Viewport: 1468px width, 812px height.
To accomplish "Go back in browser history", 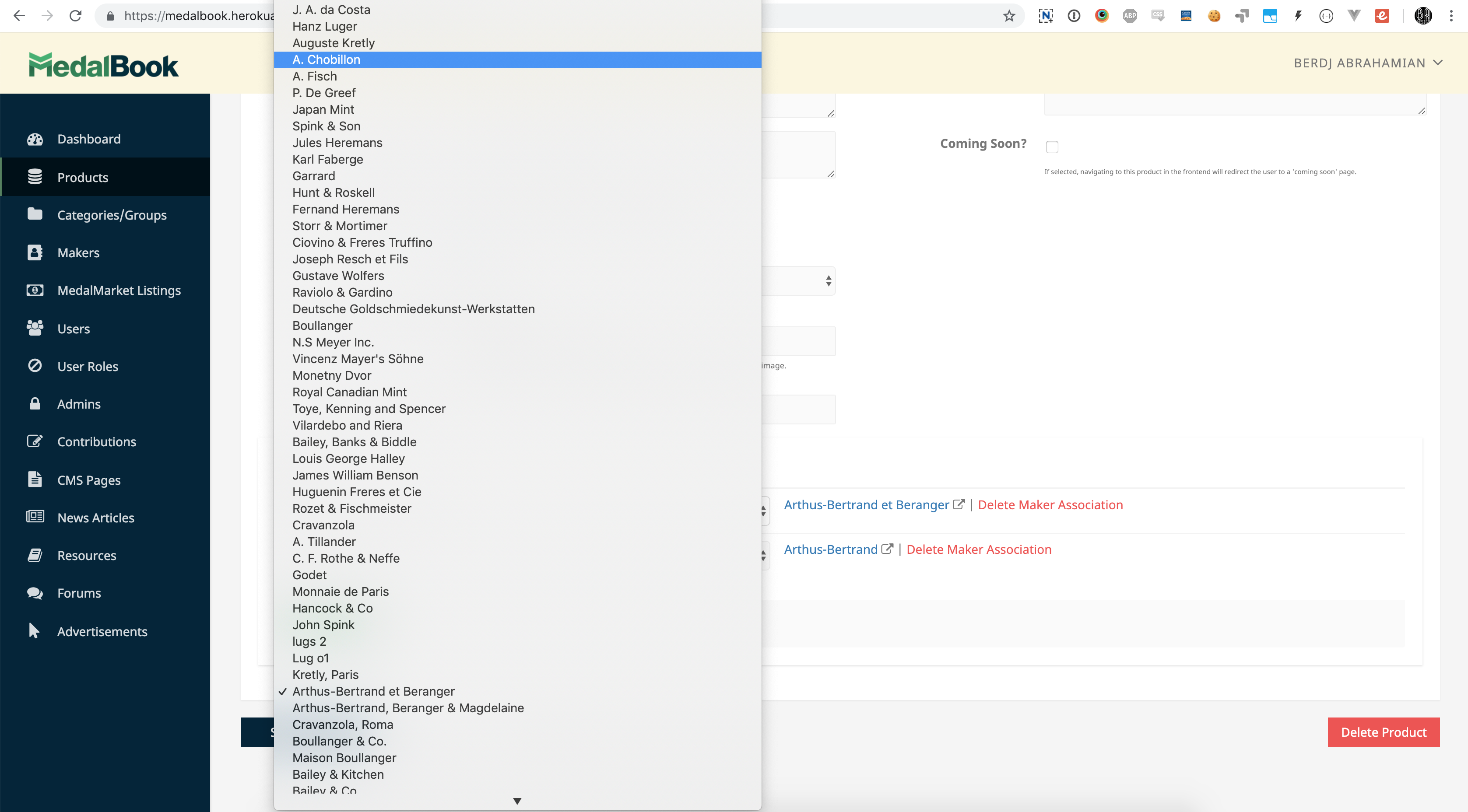I will click(x=19, y=16).
